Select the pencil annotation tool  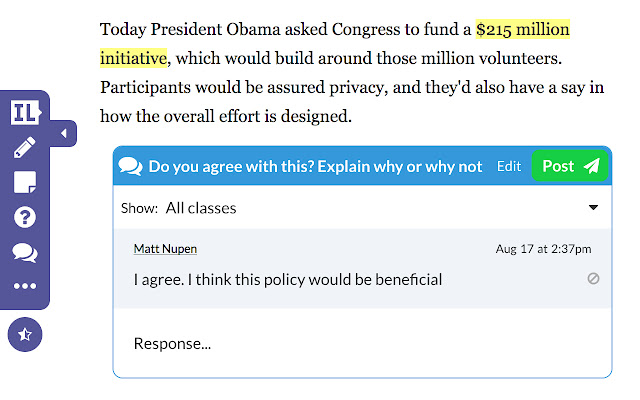click(x=24, y=149)
